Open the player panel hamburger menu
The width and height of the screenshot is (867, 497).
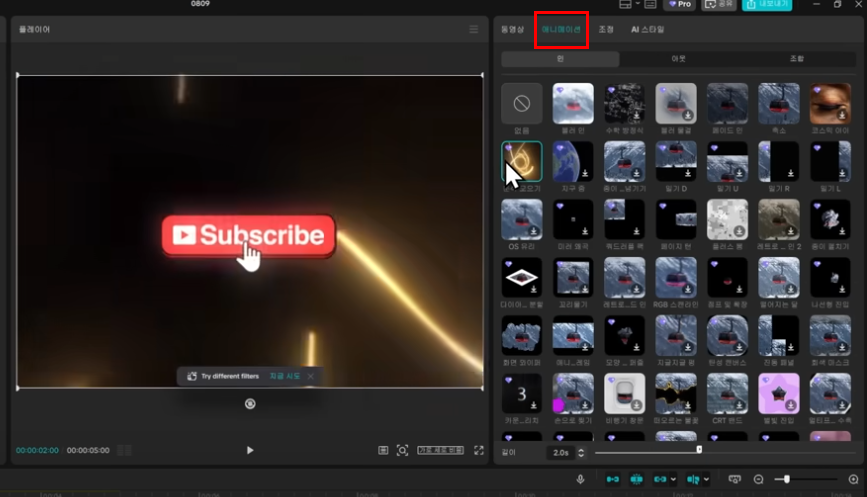coord(474,29)
